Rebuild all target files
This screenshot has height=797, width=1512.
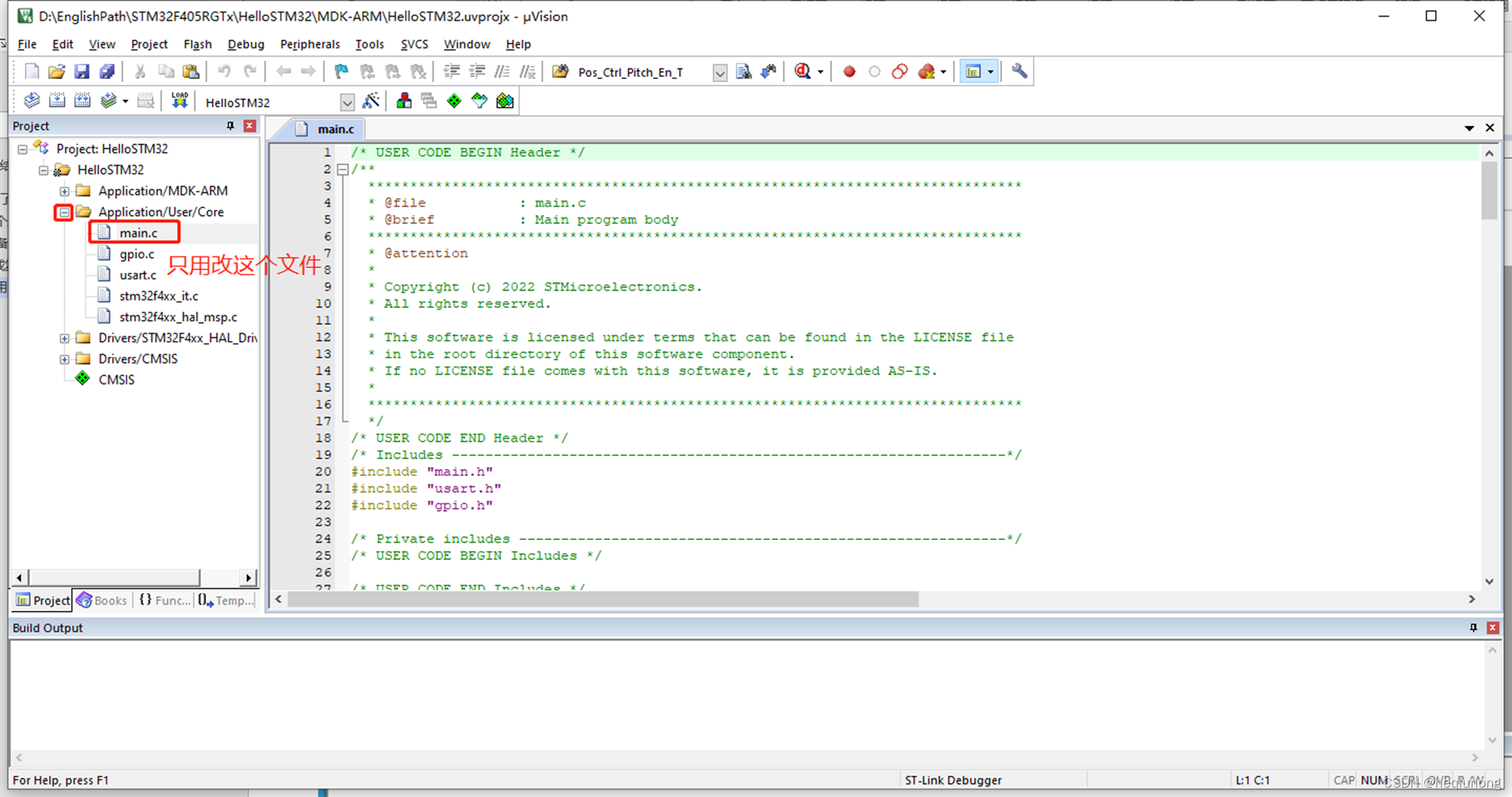click(83, 100)
